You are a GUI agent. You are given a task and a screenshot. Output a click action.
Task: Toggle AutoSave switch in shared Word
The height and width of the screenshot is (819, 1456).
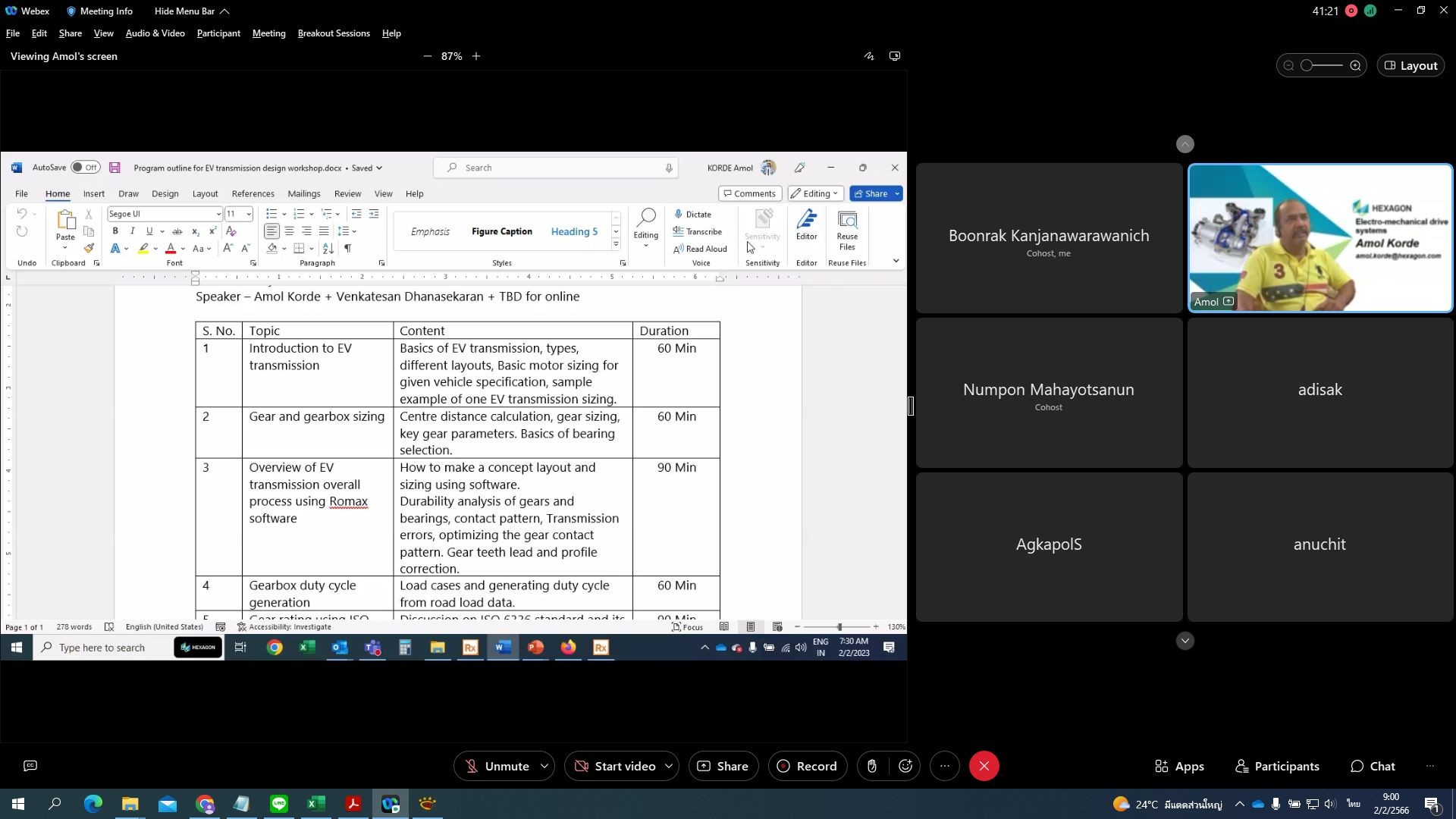[x=86, y=168]
